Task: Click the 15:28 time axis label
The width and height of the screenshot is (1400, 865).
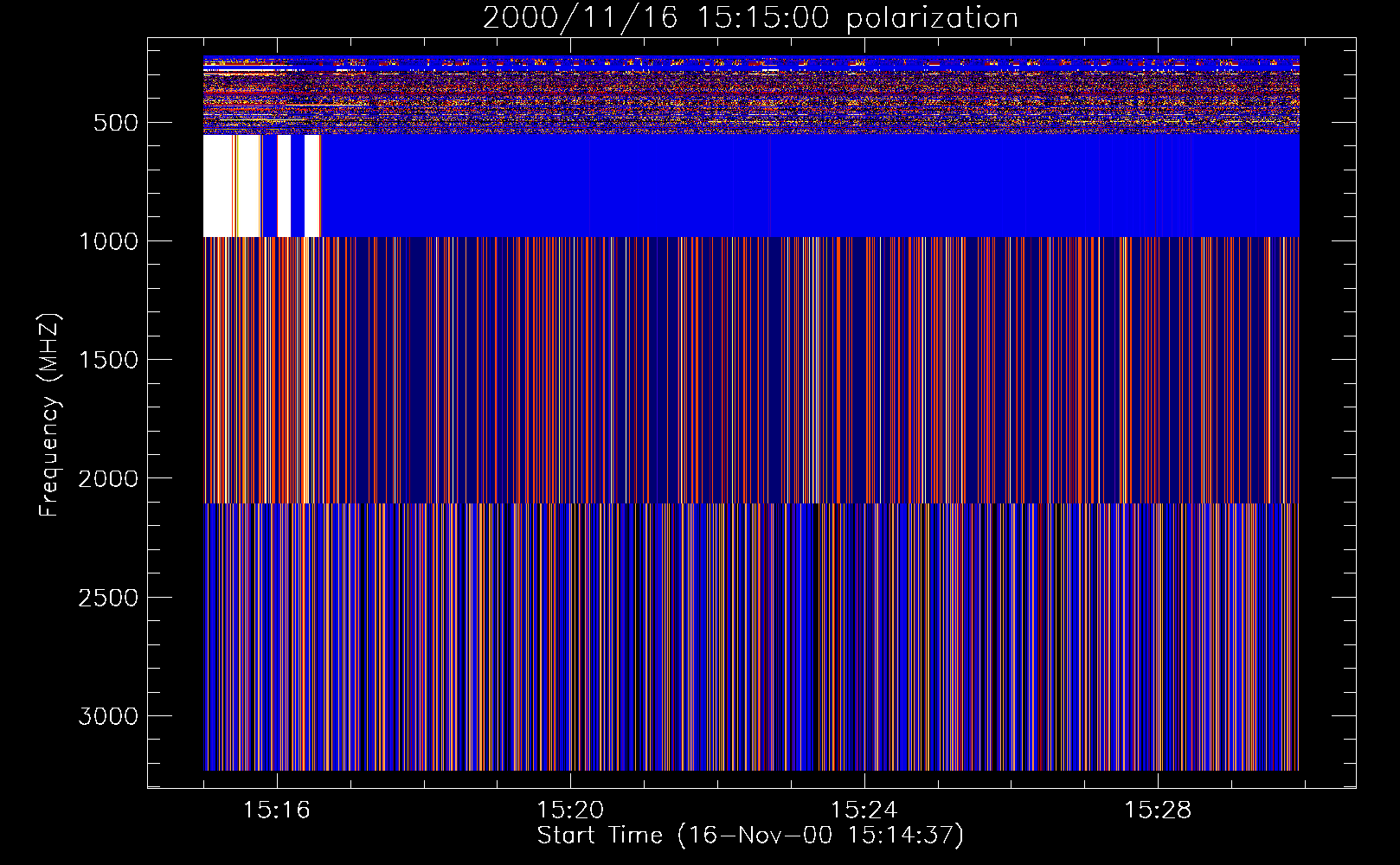Action: pos(1158,811)
